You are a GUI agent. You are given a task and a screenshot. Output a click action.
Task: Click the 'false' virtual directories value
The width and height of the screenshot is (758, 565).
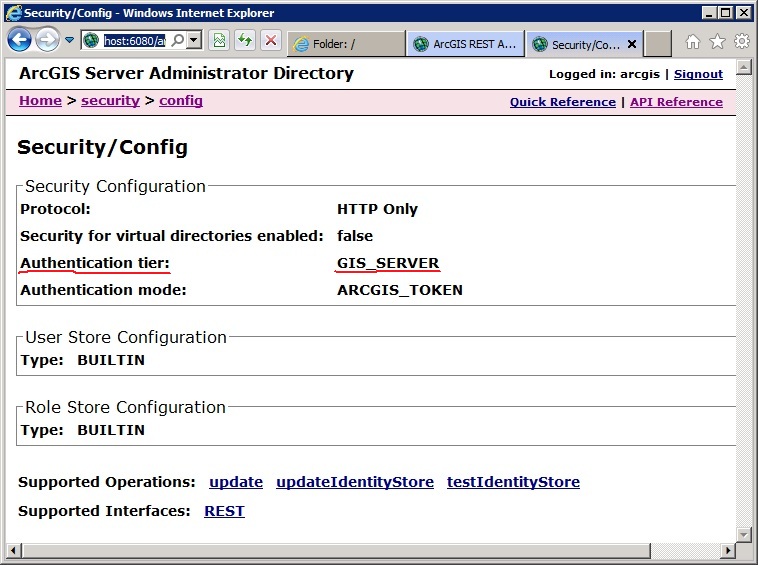pyautogui.click(x=355, y=236)
